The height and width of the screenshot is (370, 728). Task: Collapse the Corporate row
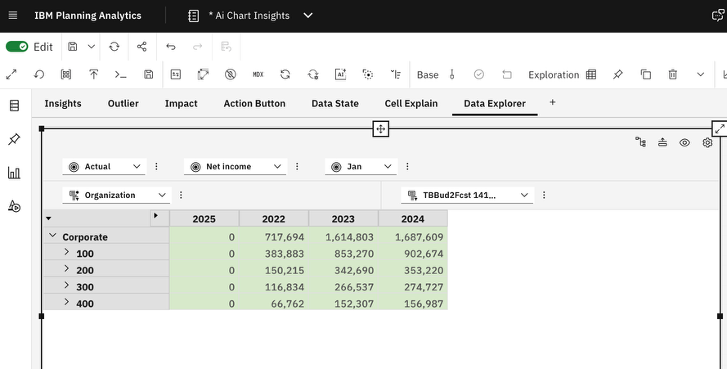tap(52, 236)
